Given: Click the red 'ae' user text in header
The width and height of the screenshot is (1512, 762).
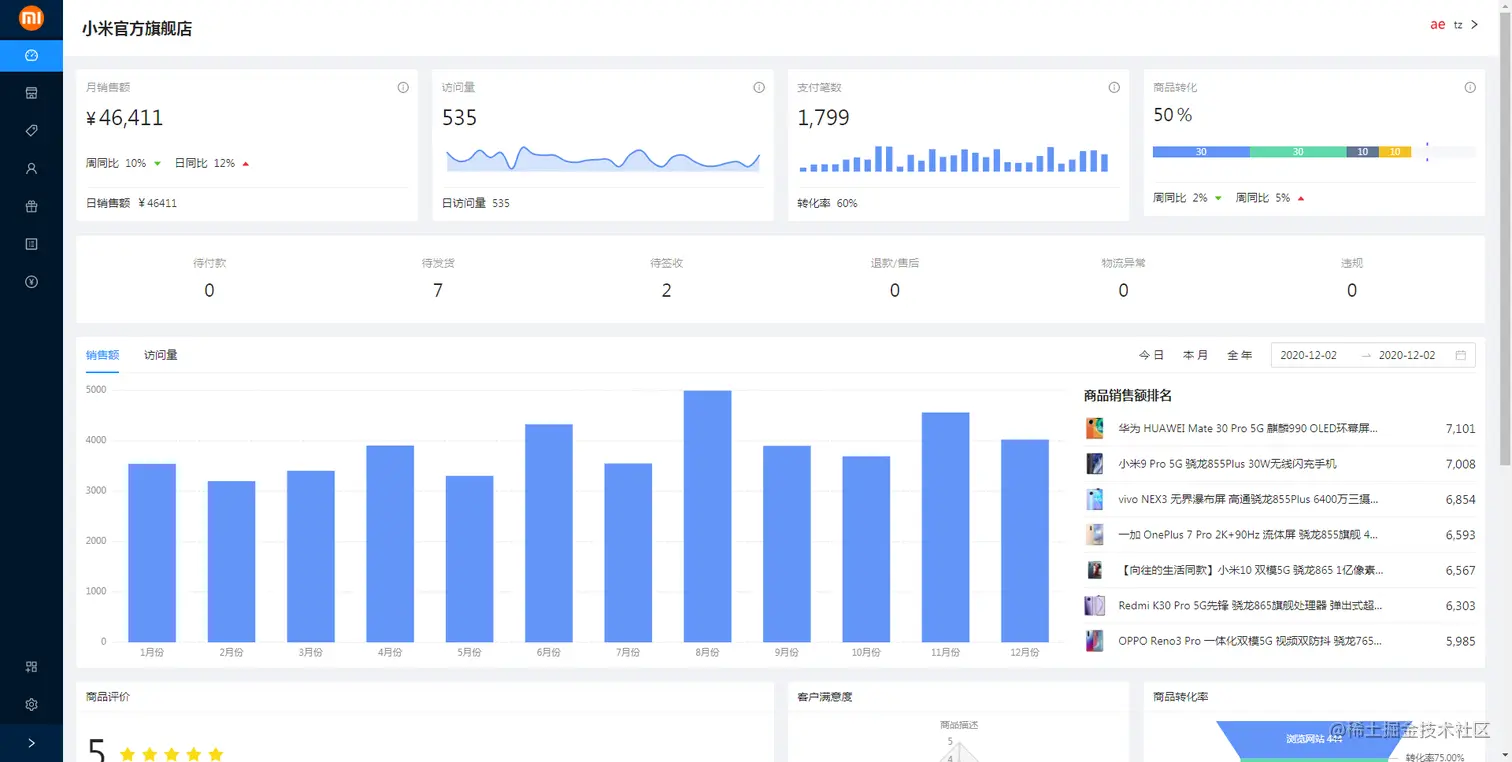Looking at the screenshot, I should pos(1437,25).
